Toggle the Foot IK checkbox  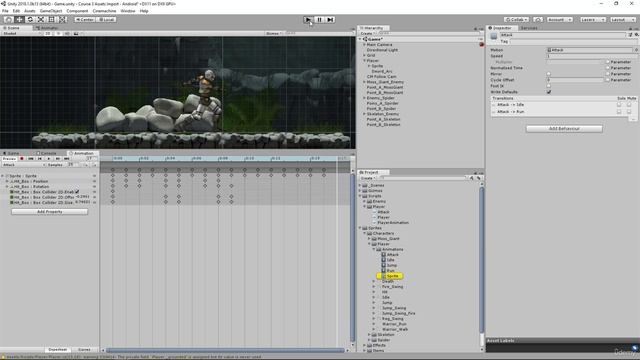(549, 86)
